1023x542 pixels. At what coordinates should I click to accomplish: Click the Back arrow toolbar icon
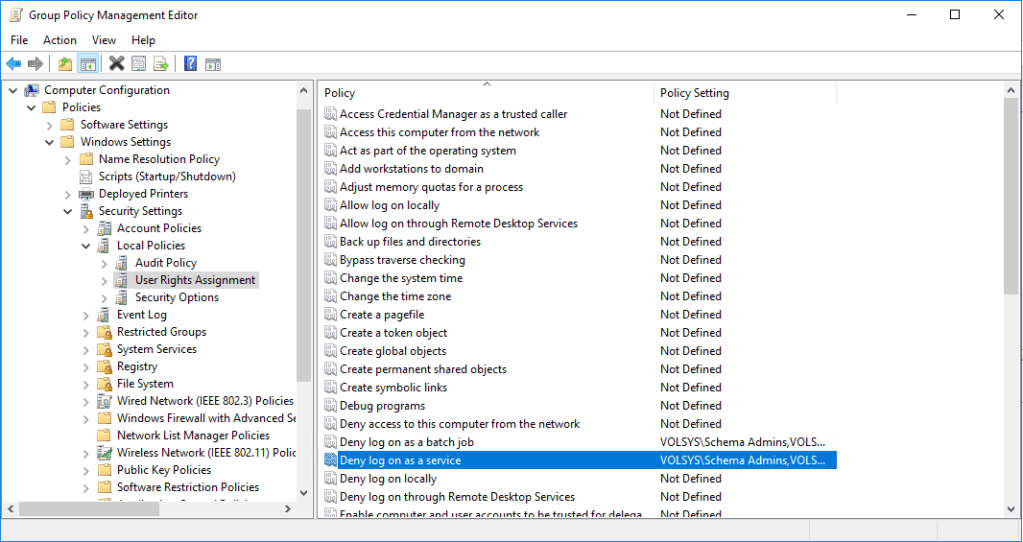14,64
